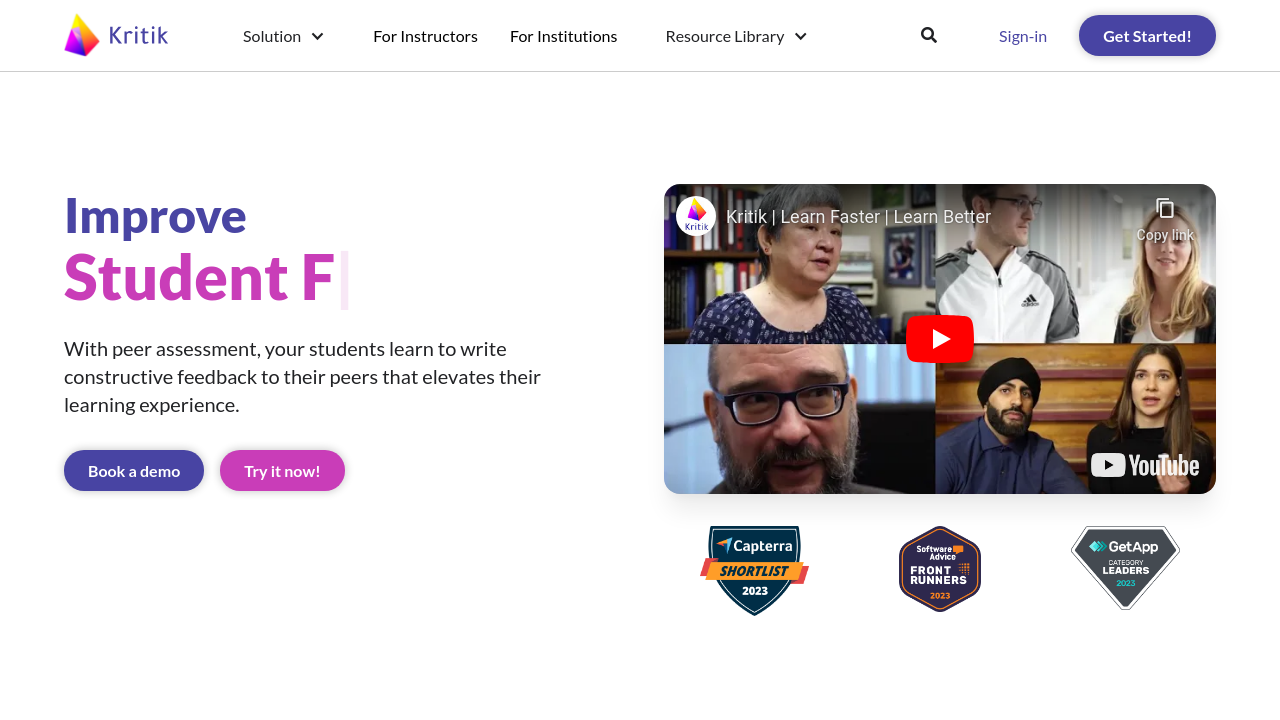Open the video title Kritik | Learn Faster
1280x720 pixels.
coord(858,217)
